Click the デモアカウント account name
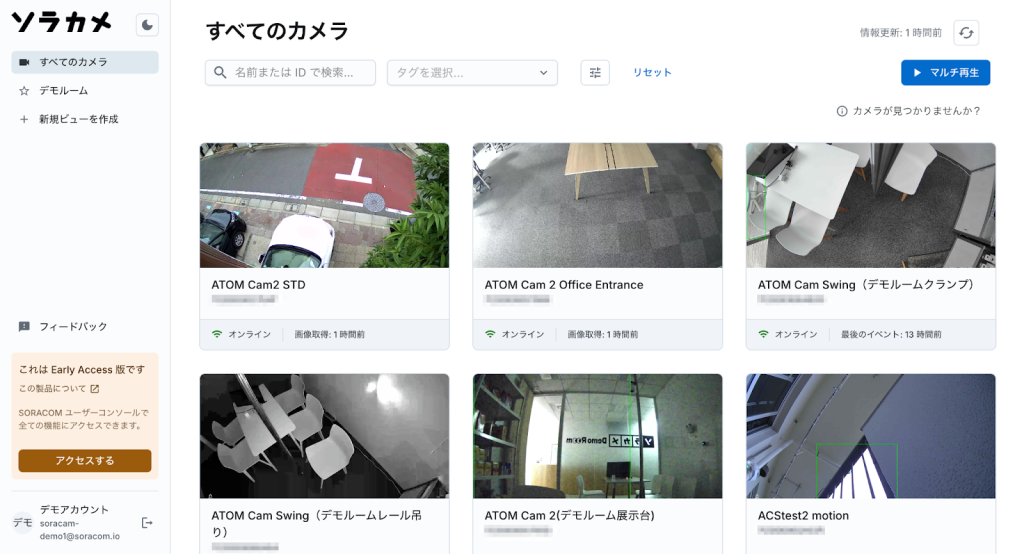The image size is (1024, 554). pos(74,510)
